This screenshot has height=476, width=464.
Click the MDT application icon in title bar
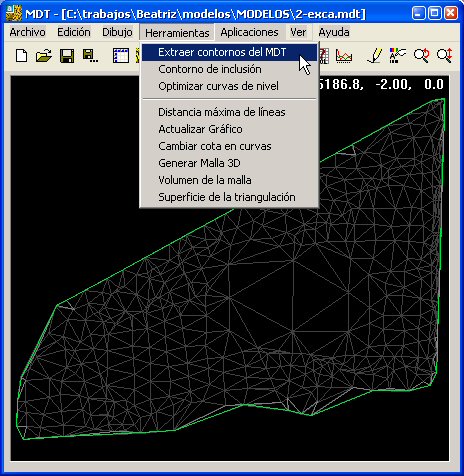point(14,14)
